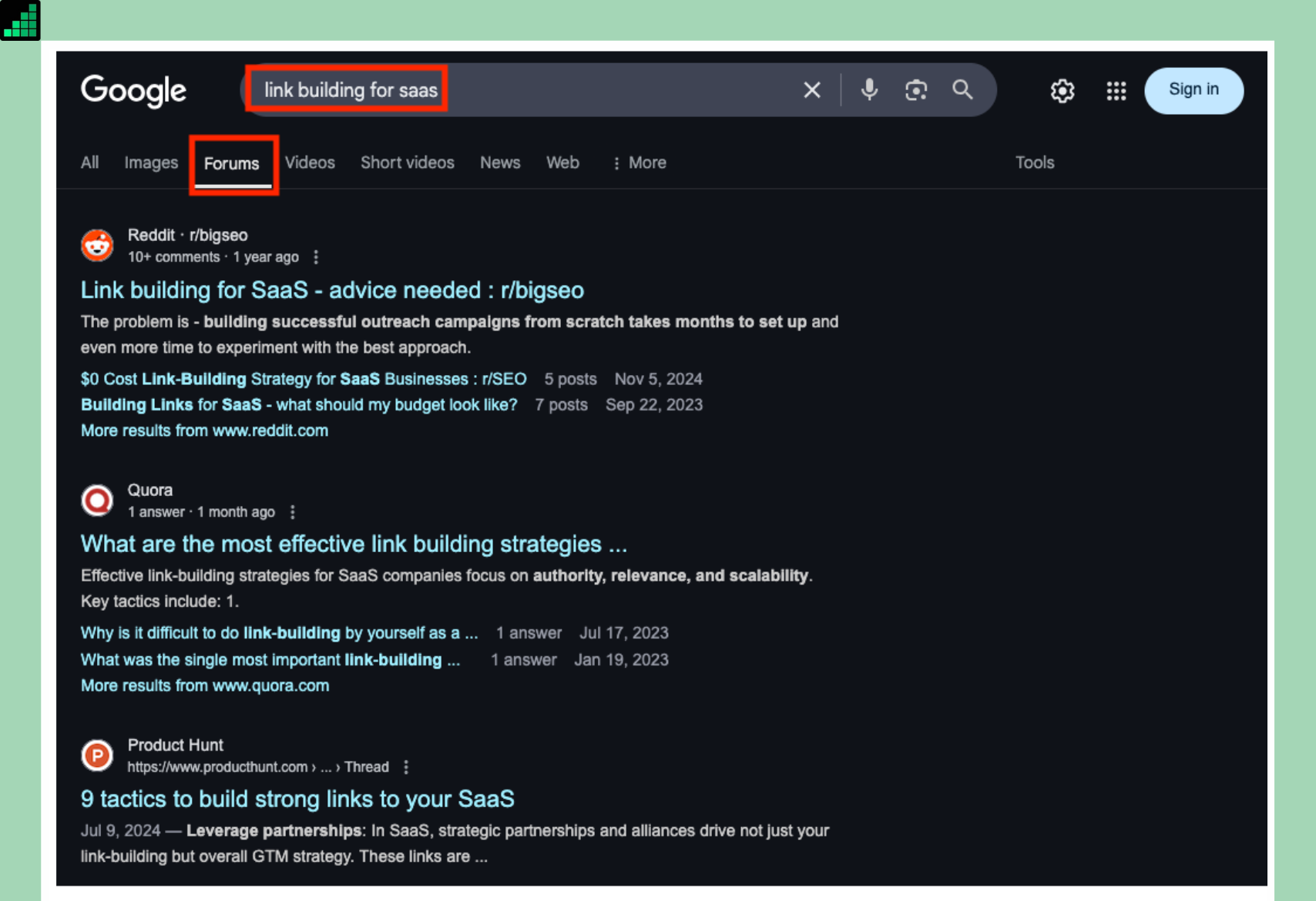Open the Tools options
The height and width of the screenshot is (901, 1316).
coord(1035,162)
